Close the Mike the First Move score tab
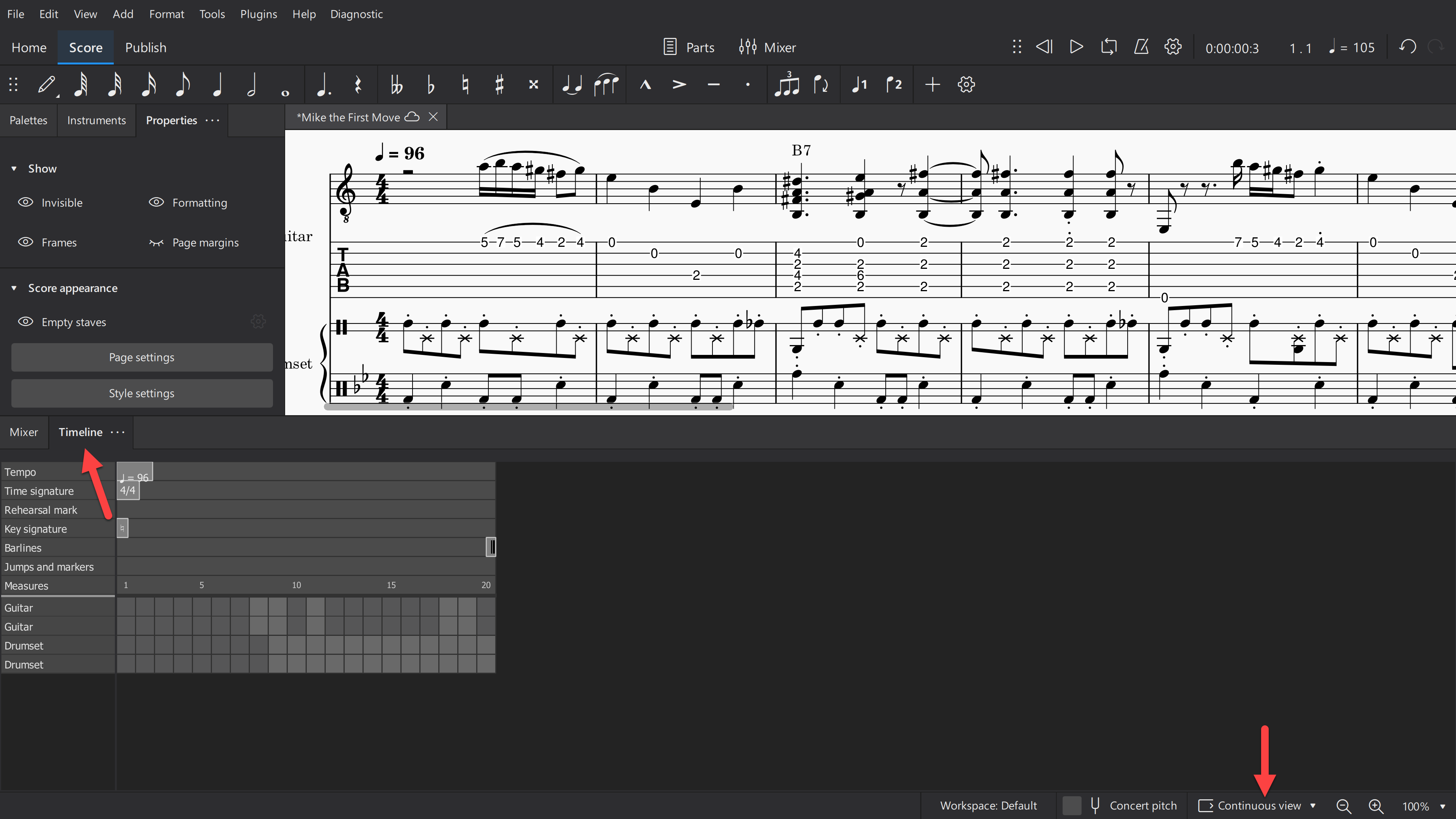Image resolution: width=1456 pixels, height=819 pixels. 433,117
